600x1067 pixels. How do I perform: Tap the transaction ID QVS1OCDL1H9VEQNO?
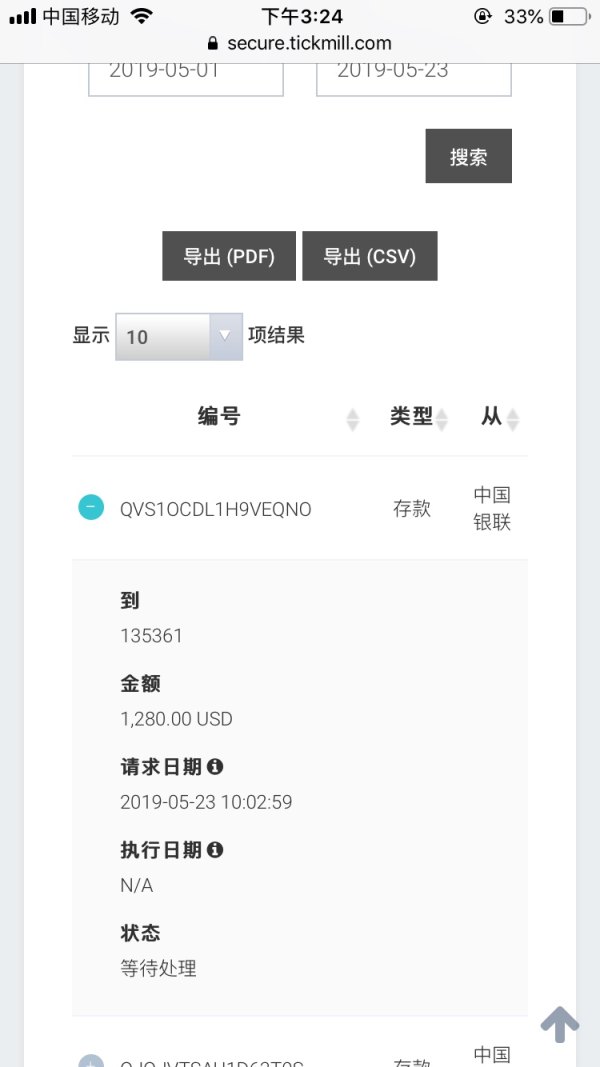click(215, 509)
